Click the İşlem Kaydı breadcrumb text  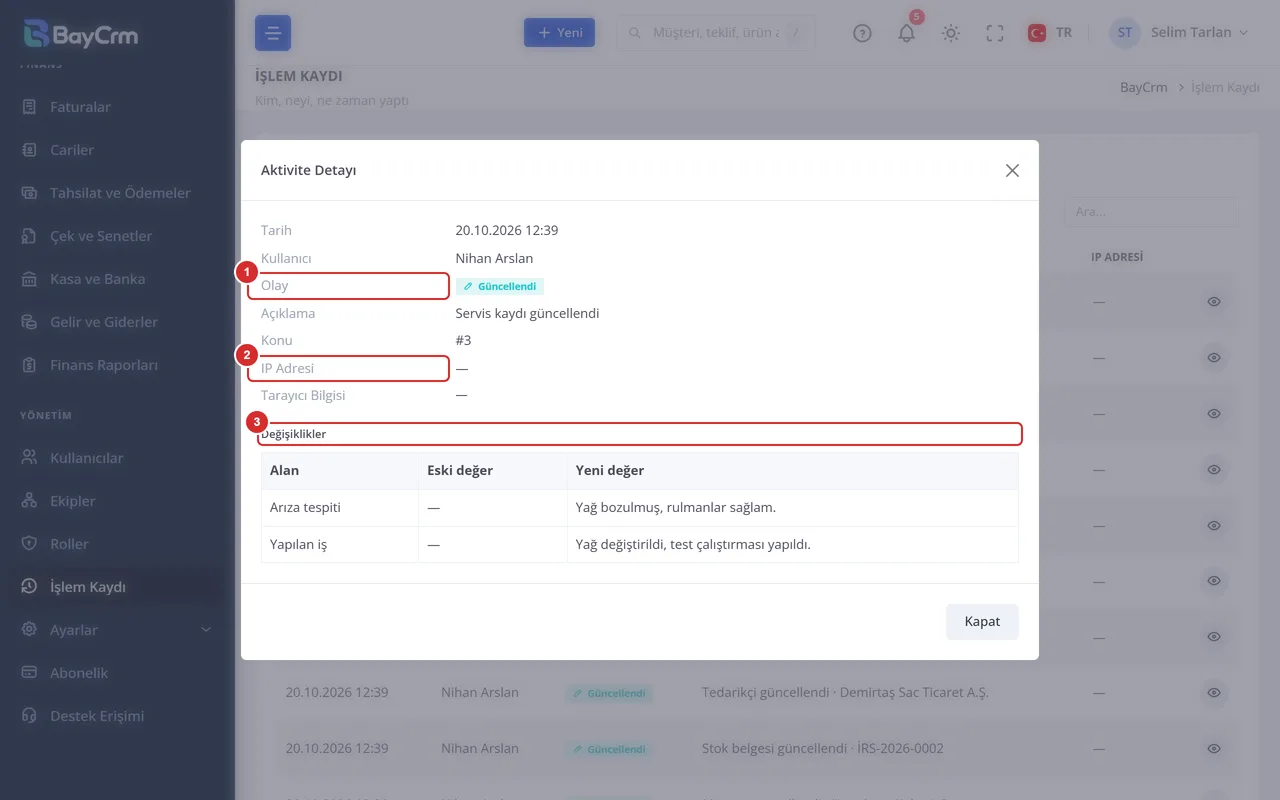[1225, 88]
